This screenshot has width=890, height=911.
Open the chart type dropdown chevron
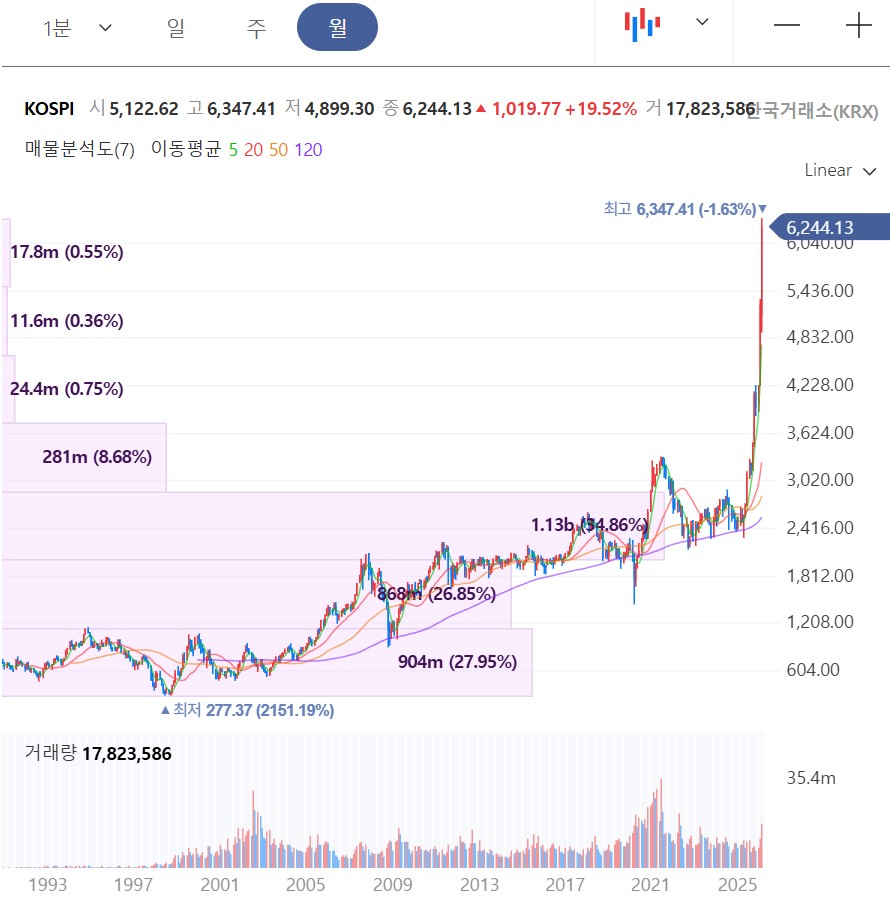click(x=702, y=23)
